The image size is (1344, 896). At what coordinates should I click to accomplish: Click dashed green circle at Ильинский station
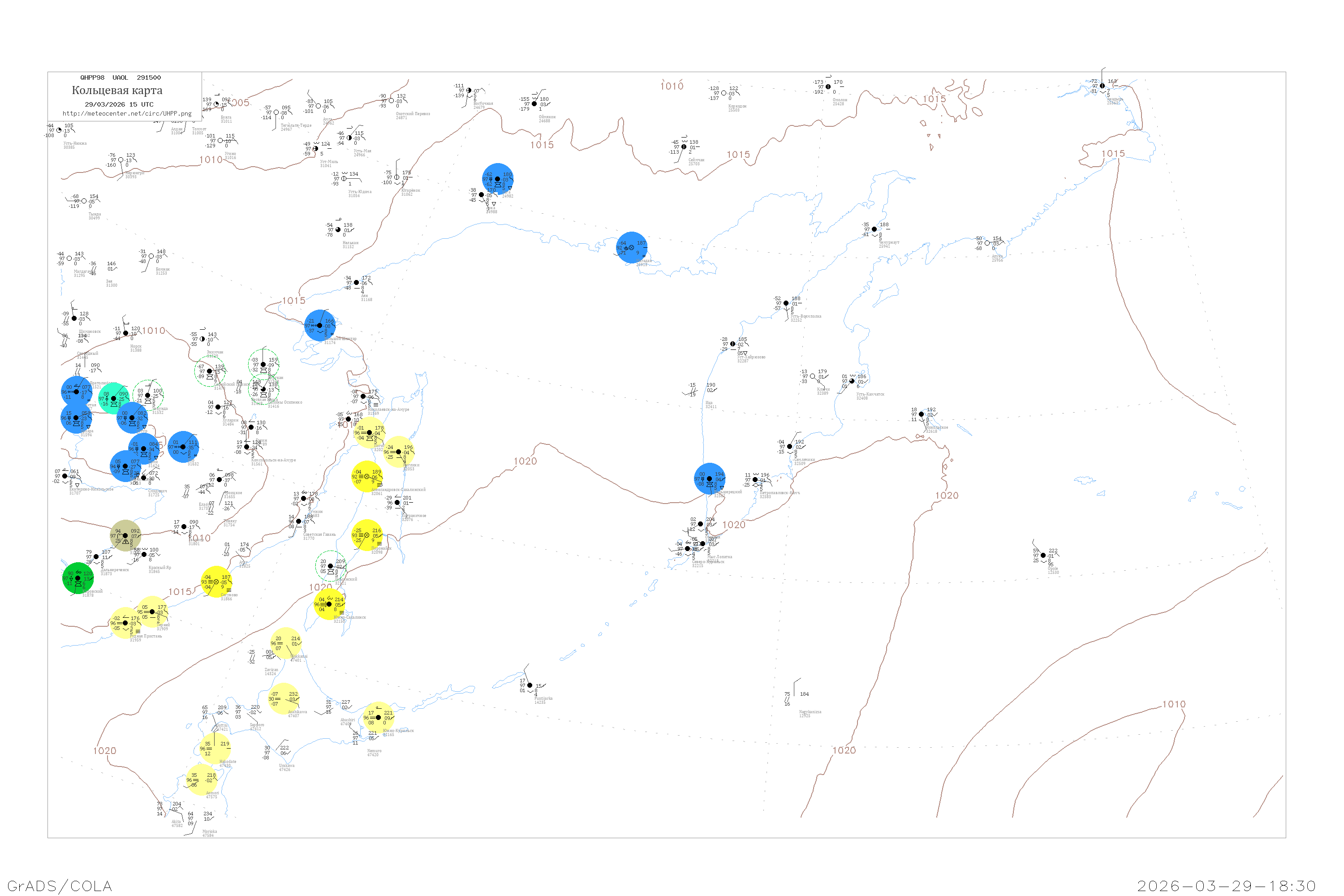pos(330,566)
